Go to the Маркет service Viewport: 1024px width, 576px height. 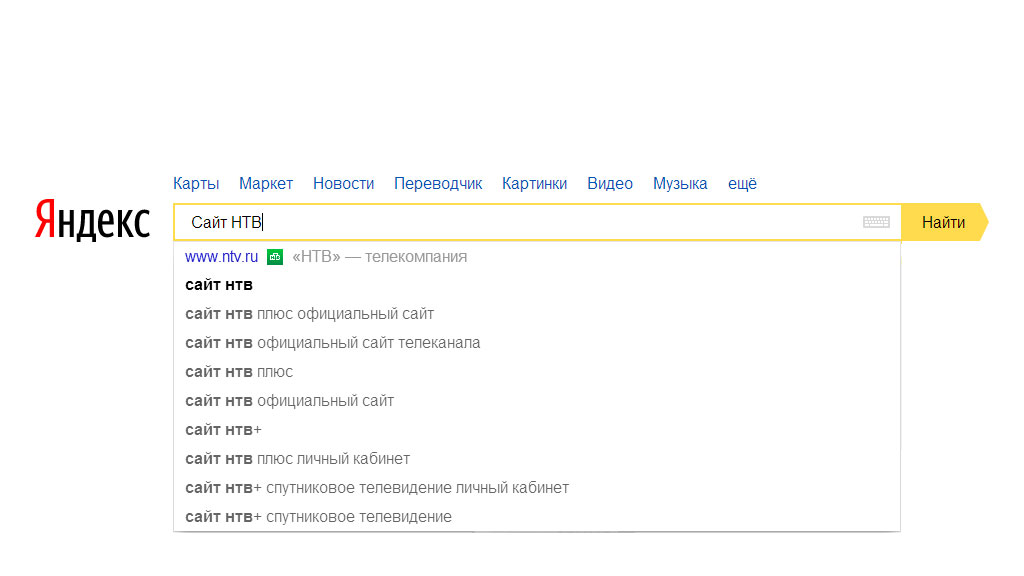click(x=266, y=184)
